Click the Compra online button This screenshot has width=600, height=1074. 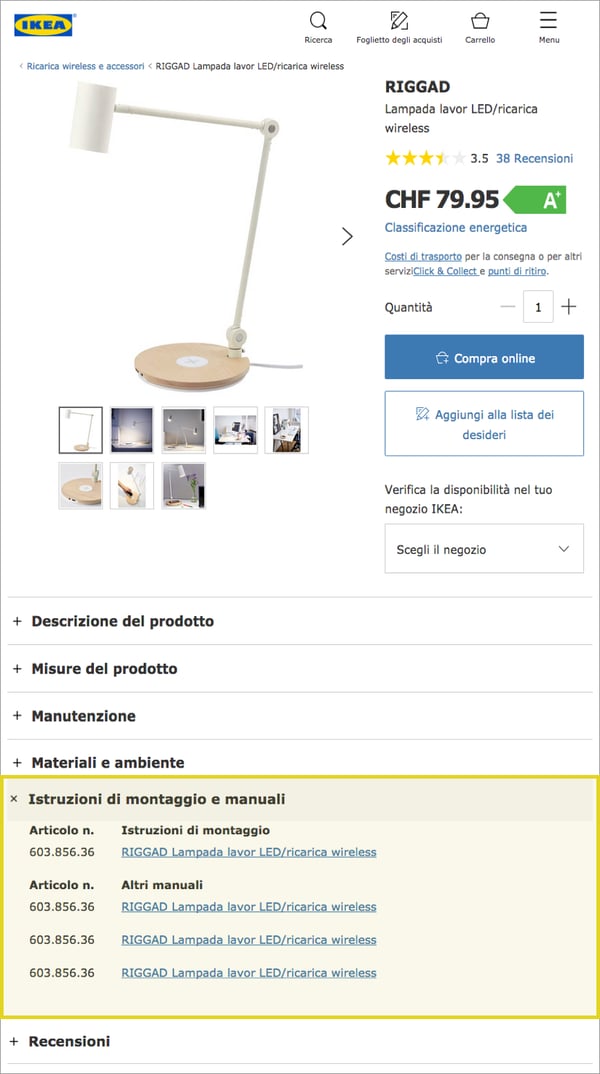click(x=484, y=357)
